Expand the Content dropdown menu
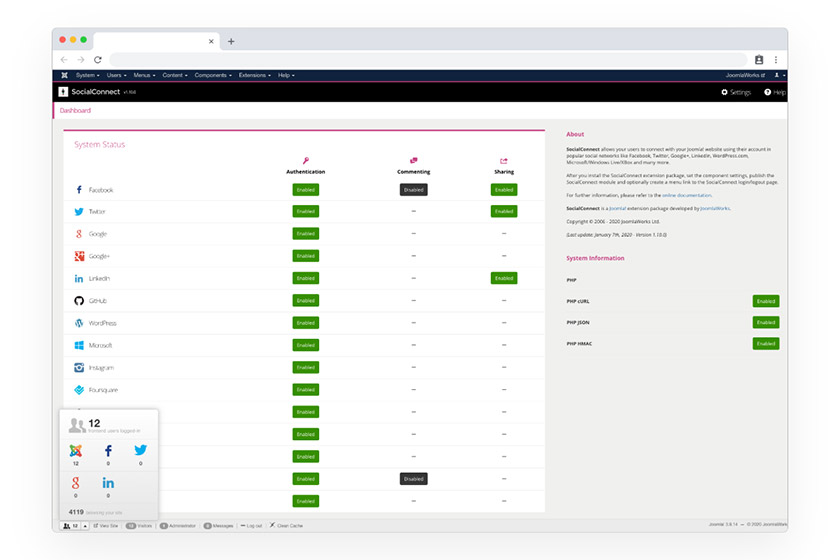This screenshot has width=840, height=560. tap(175, 76)
